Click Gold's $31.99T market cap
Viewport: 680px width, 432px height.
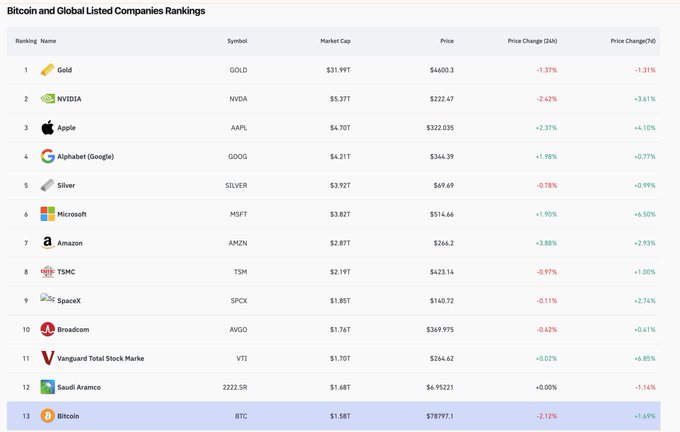click(x=339, y=70)
